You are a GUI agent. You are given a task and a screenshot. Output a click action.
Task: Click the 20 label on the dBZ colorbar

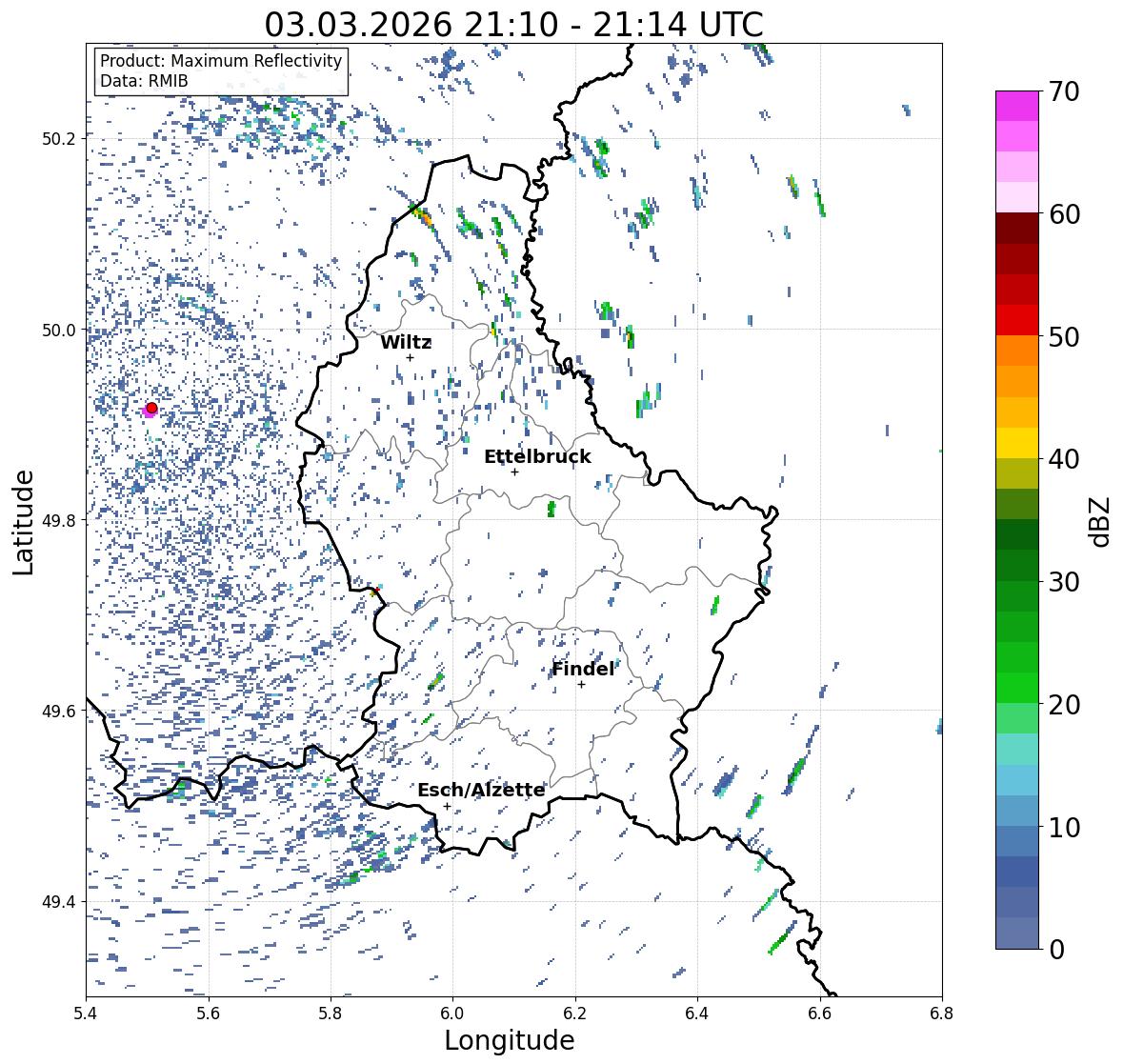(1064, 705)
